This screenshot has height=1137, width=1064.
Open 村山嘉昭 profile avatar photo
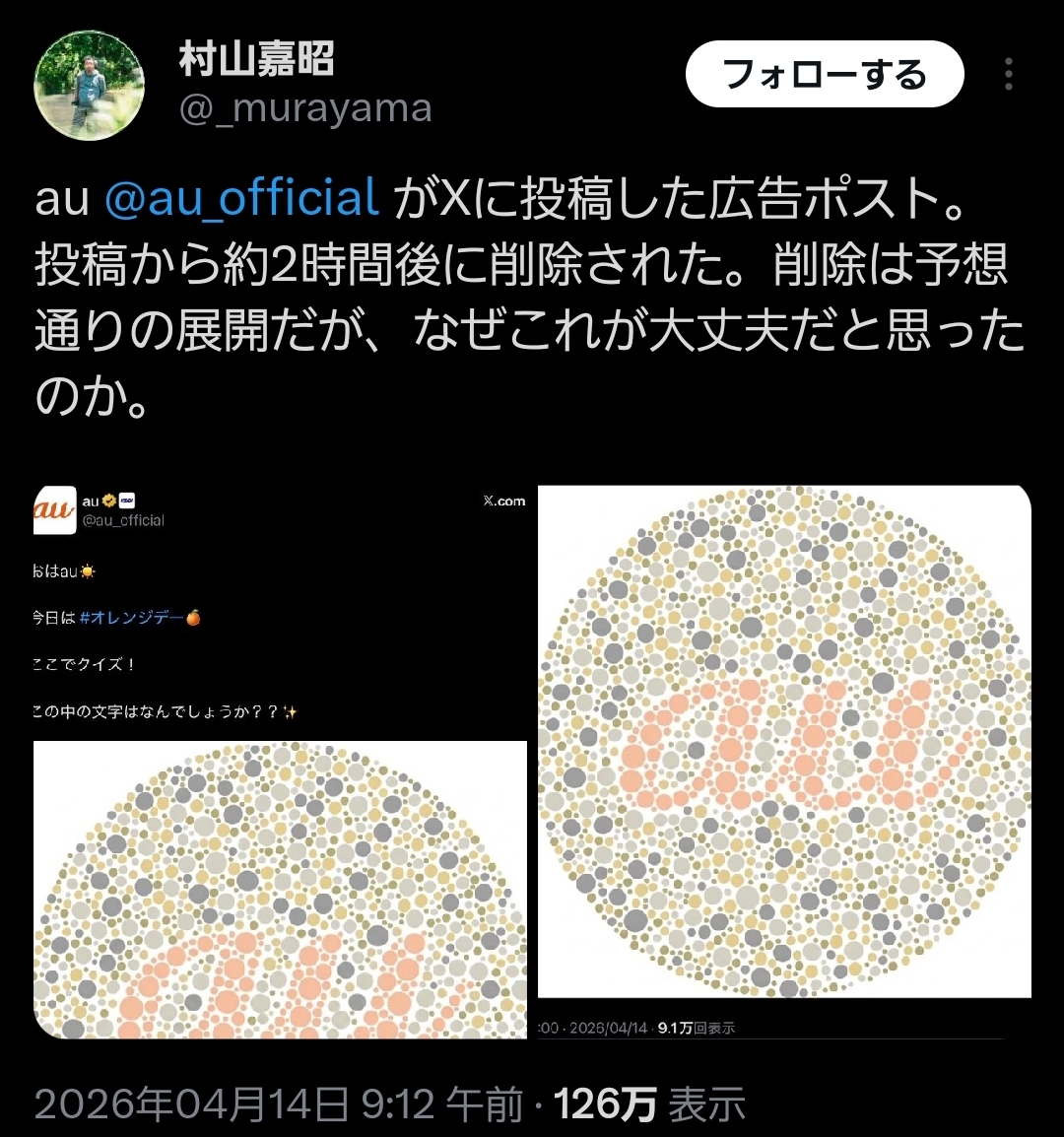(x=90, y=86)
